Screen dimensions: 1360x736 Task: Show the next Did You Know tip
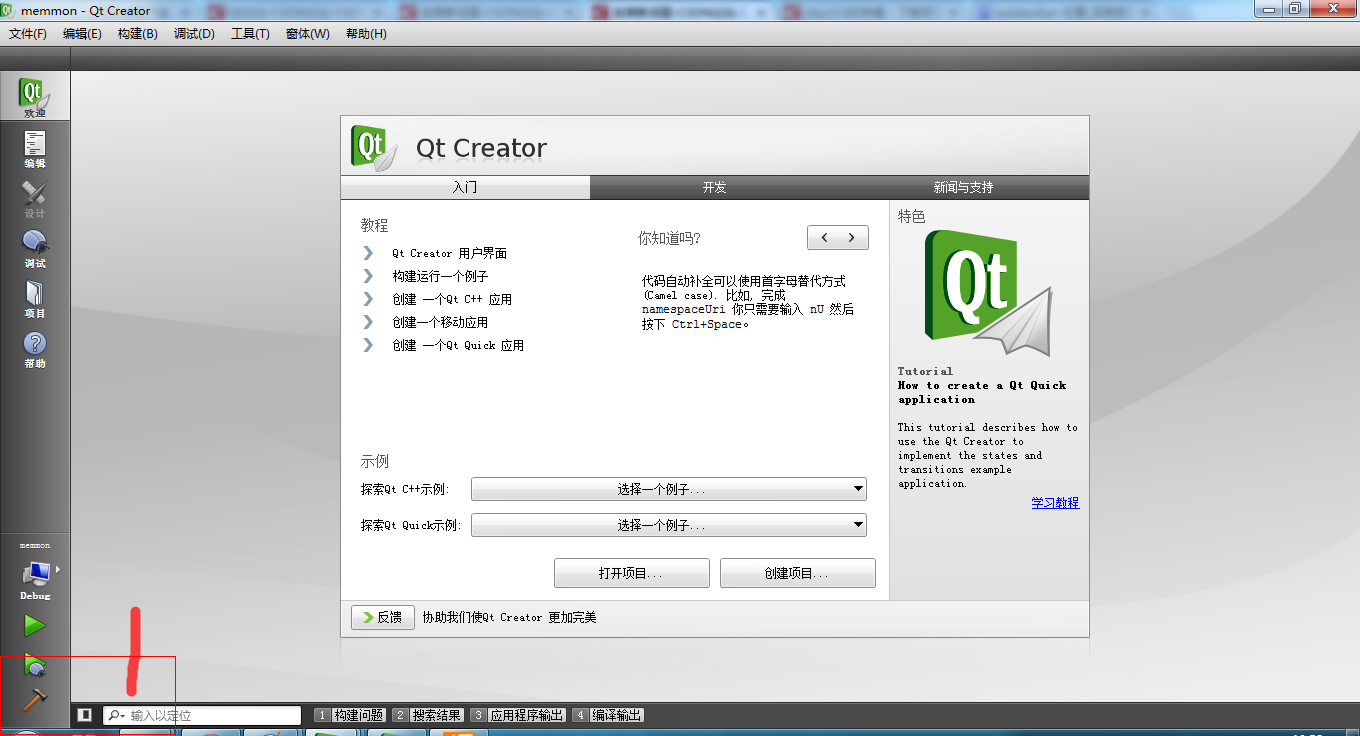coord(852,238)
